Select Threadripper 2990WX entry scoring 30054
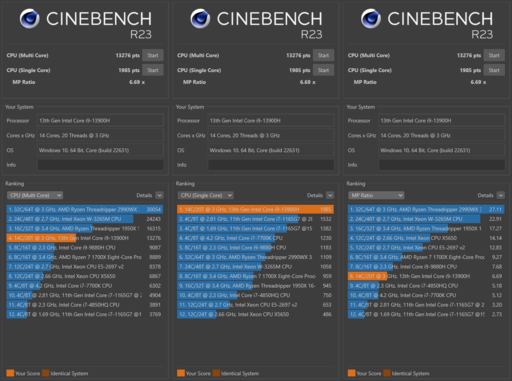Image resolution: width=512 pixels, height=381 pixels. click(x=85, y=209)
